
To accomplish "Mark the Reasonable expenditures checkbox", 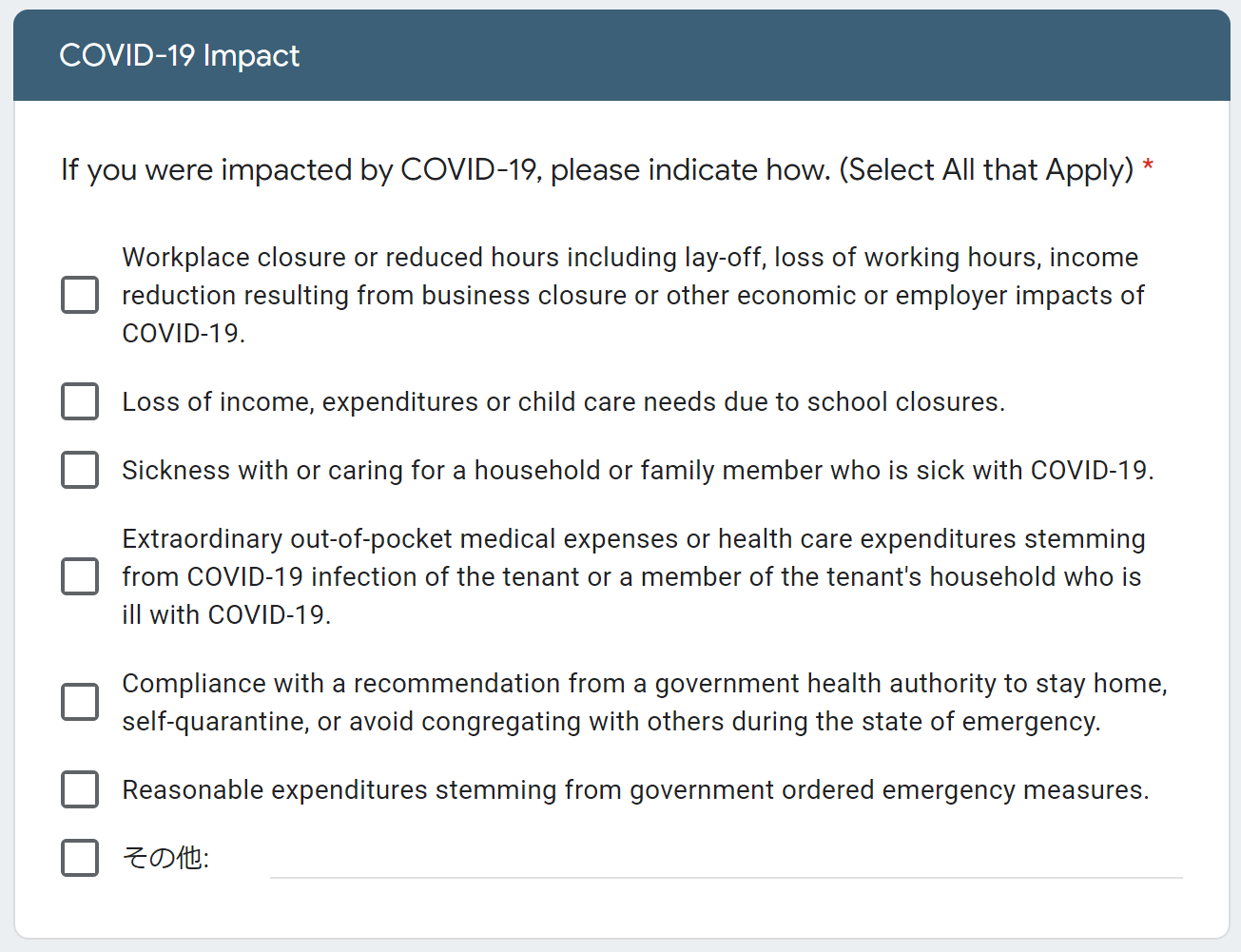I will click(x=80, y=789).
